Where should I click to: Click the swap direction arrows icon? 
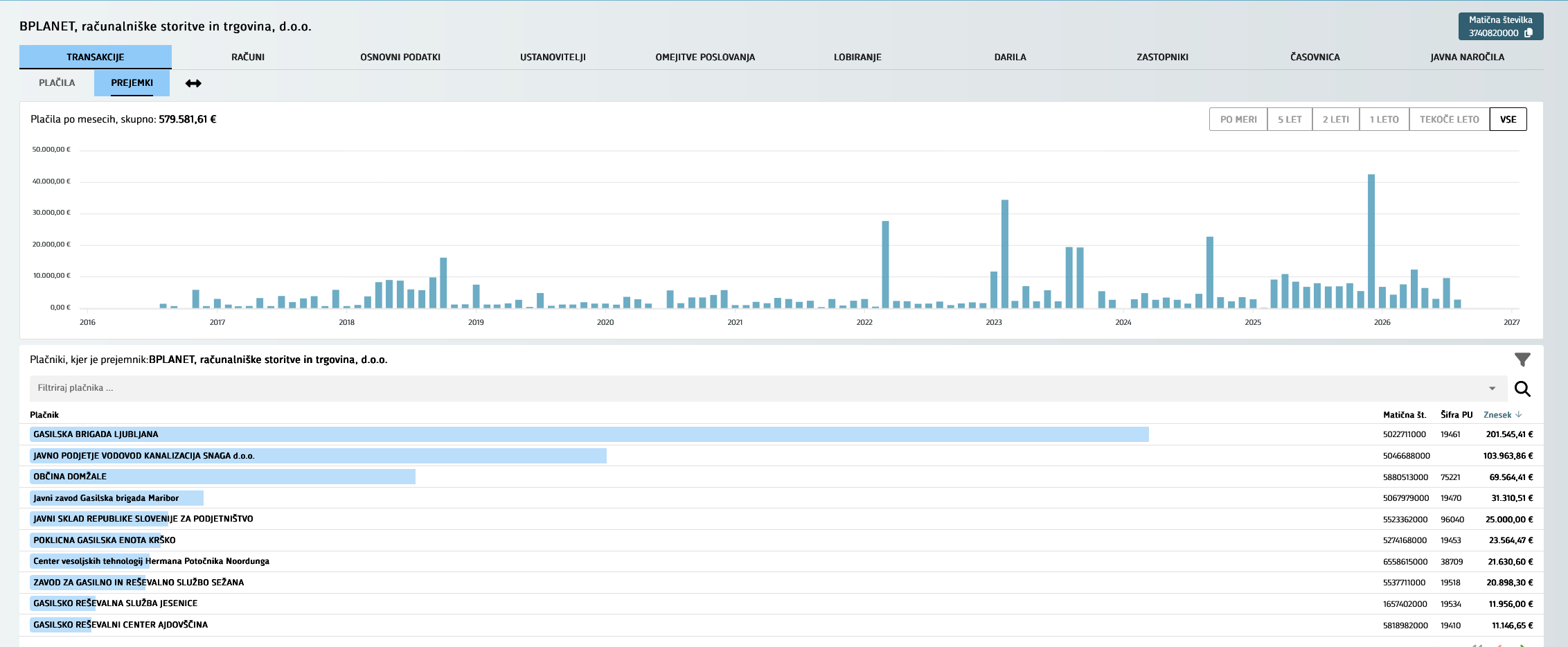point(193,83)
